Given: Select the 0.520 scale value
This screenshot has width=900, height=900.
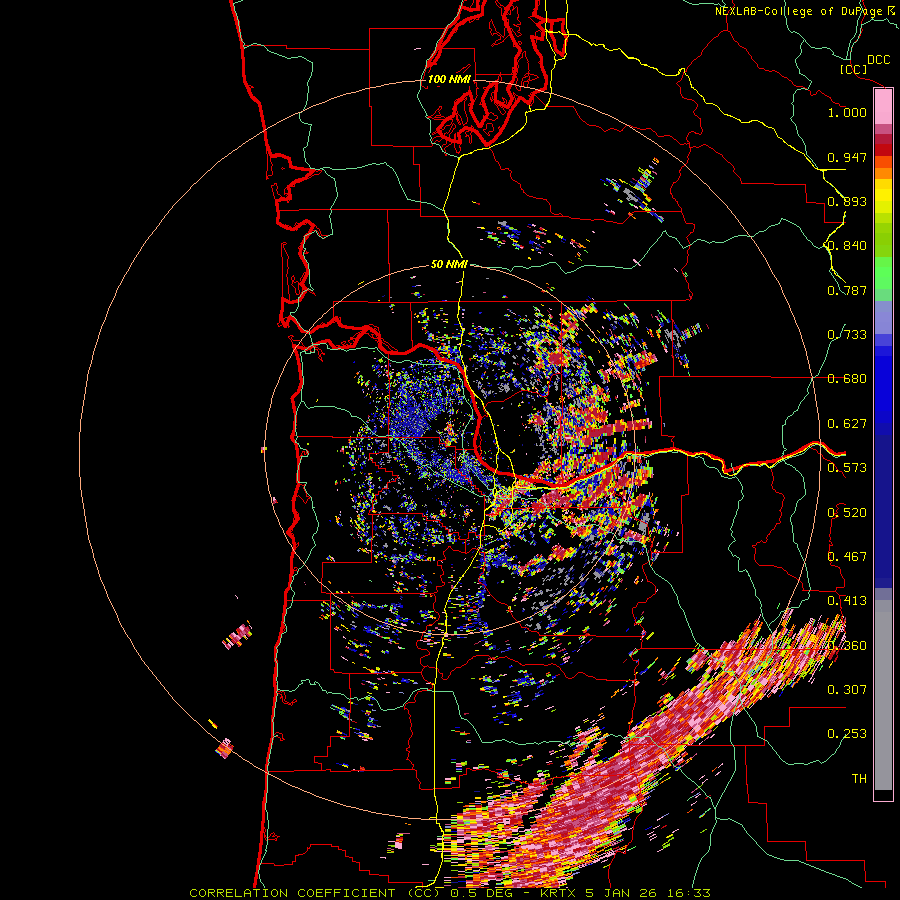Looking at the screenshot, I should pyautogui.click(x=847, y=513).
